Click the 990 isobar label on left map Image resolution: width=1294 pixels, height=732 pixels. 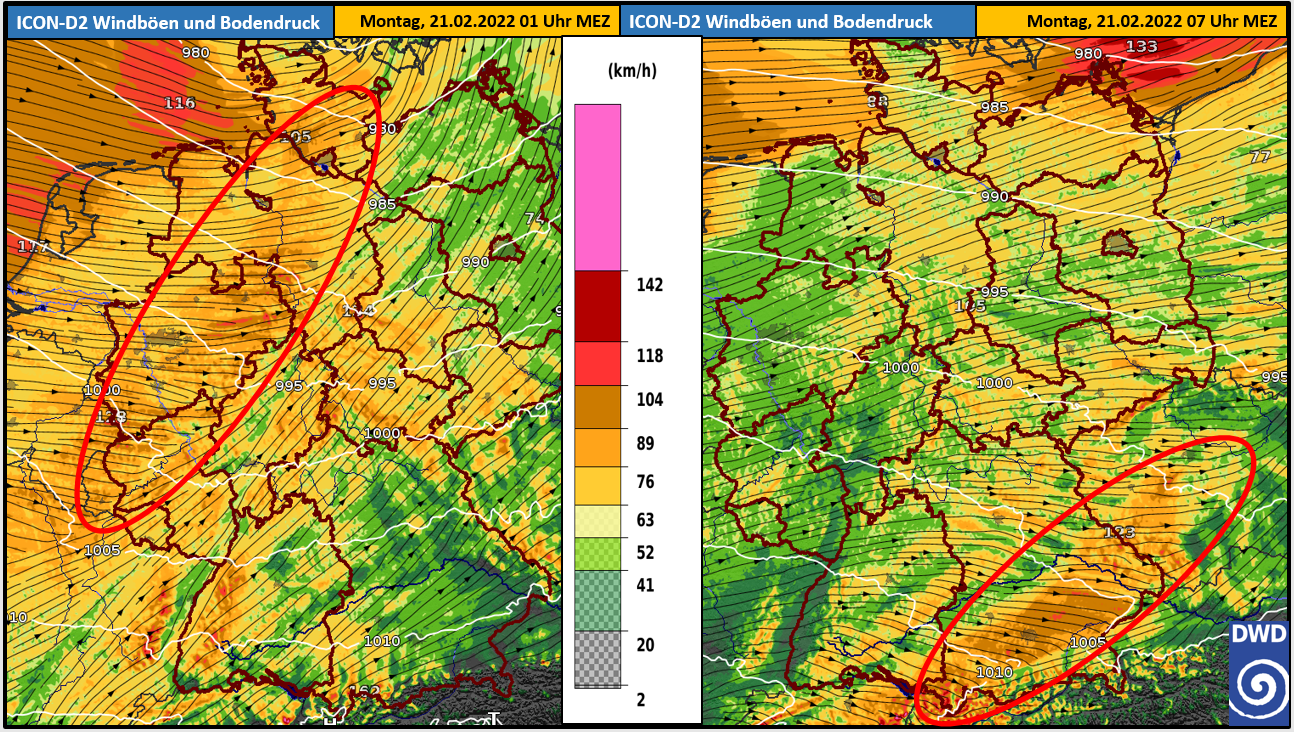[x=475, y=262]
